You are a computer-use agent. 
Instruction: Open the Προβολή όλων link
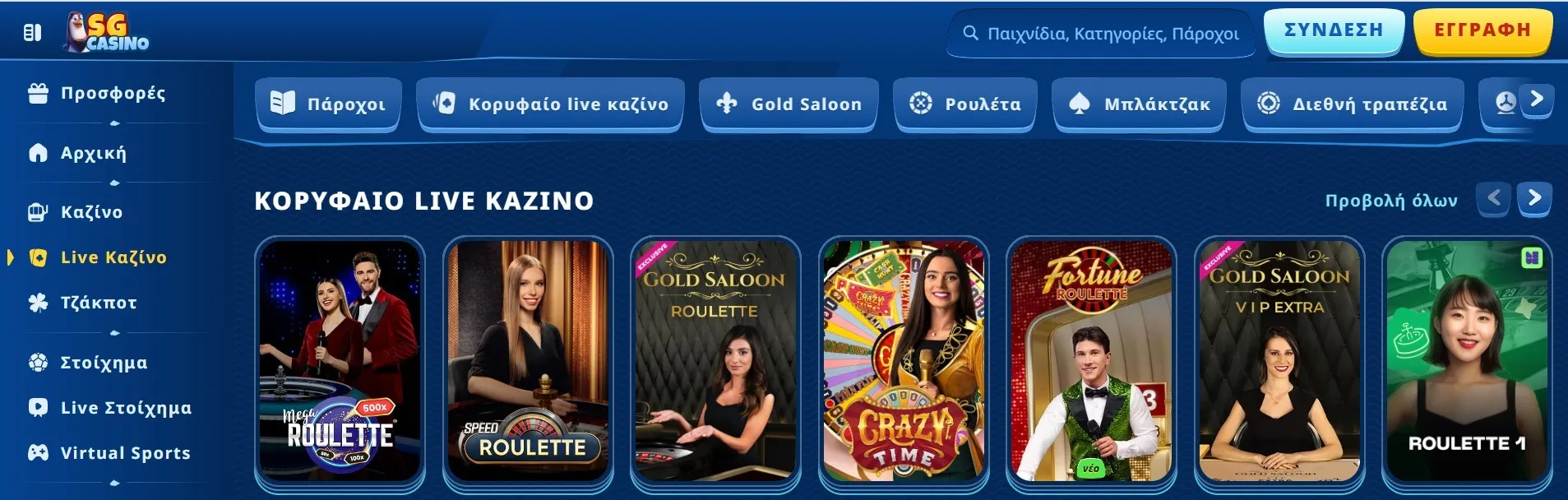point(1391,201)
